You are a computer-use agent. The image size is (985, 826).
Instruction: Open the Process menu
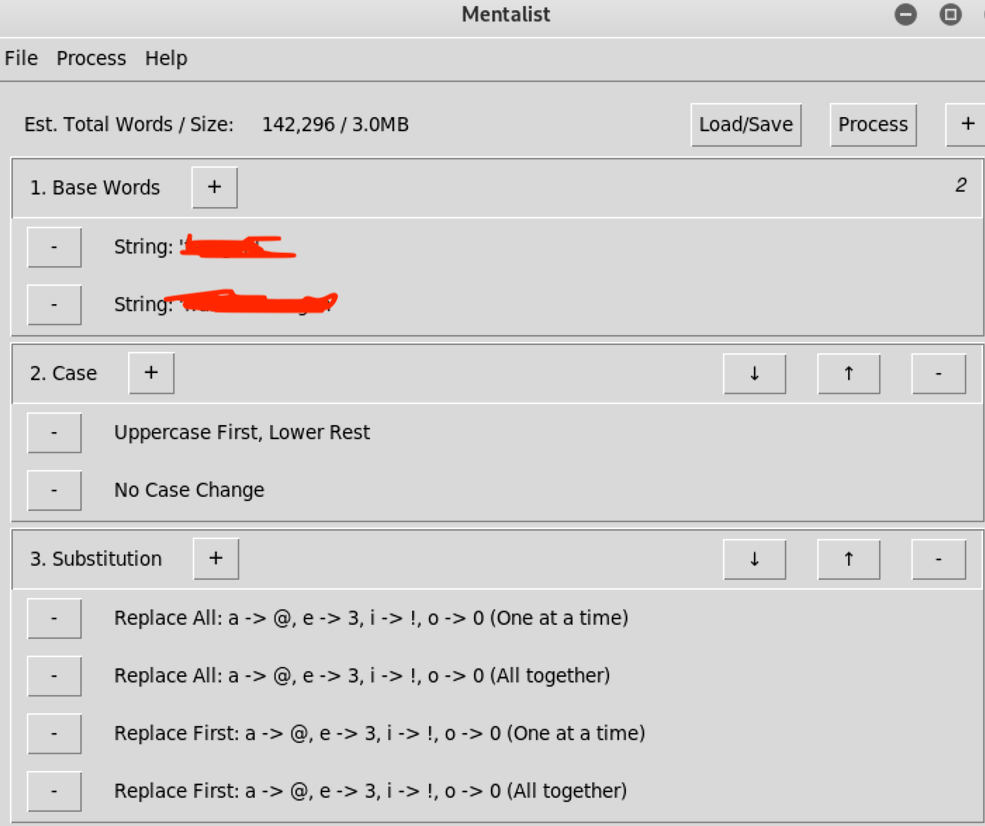point(91,58)
